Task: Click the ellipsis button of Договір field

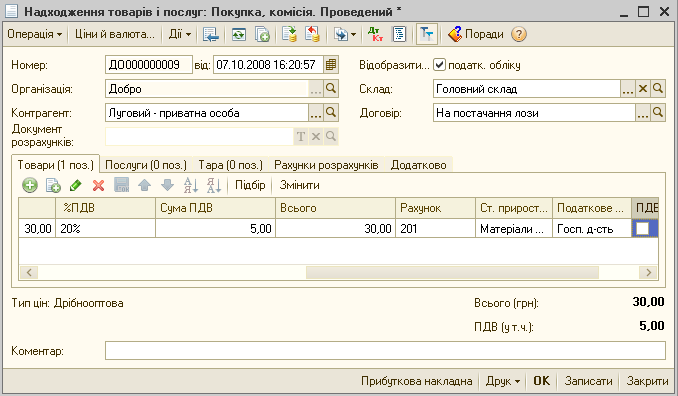Action: pyautogui.click(x=643, y=113)
